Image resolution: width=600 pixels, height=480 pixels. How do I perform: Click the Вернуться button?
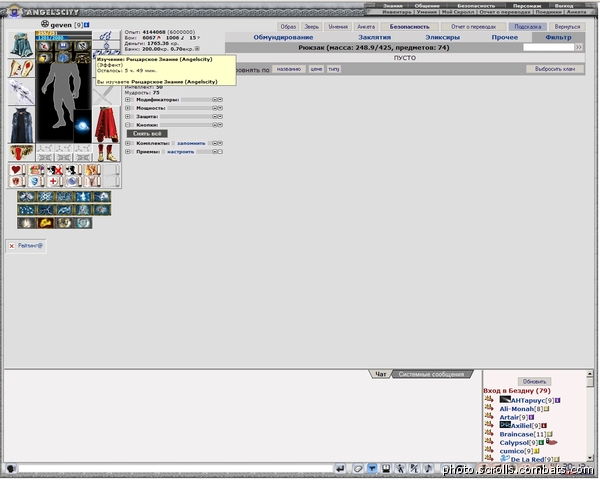click(x=567, y=27)
